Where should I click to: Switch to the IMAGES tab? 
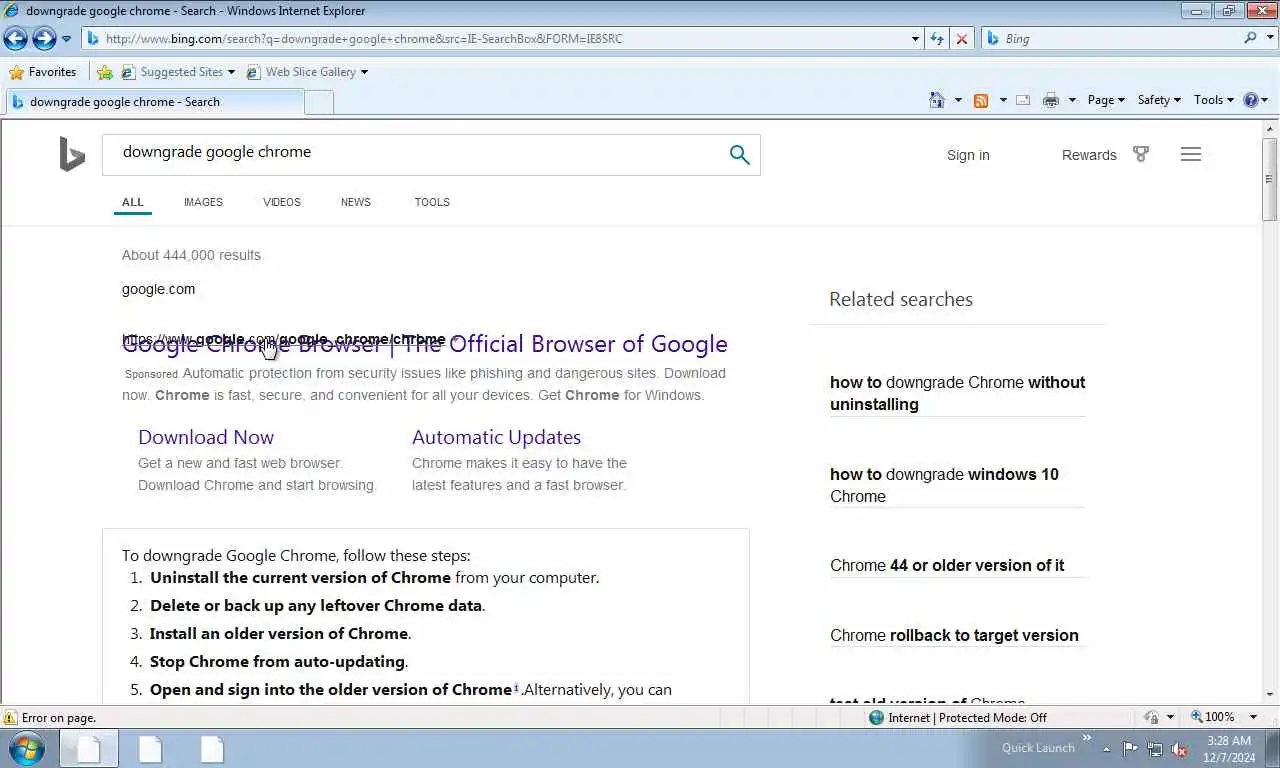203,202
